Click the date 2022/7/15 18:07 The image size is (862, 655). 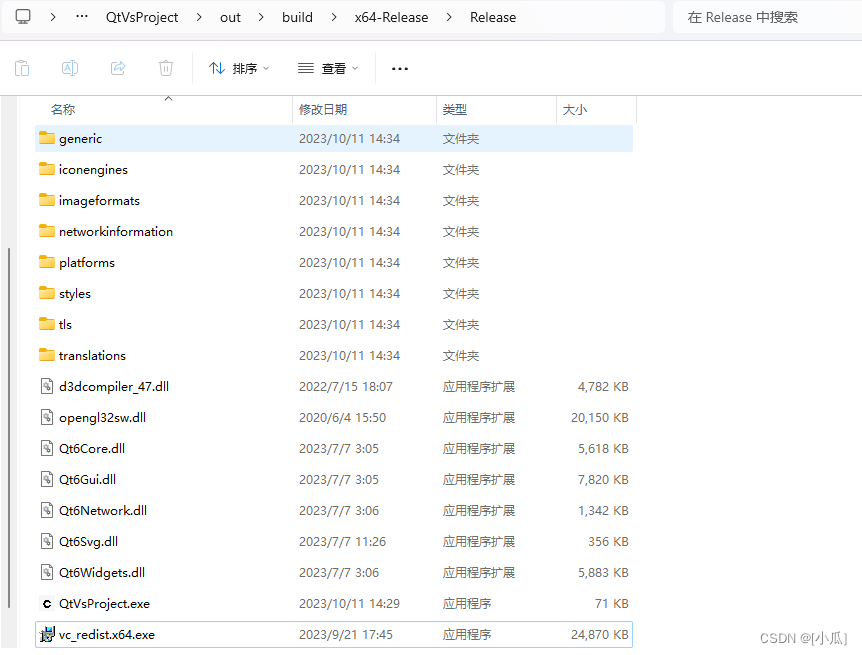click(346, 387)
